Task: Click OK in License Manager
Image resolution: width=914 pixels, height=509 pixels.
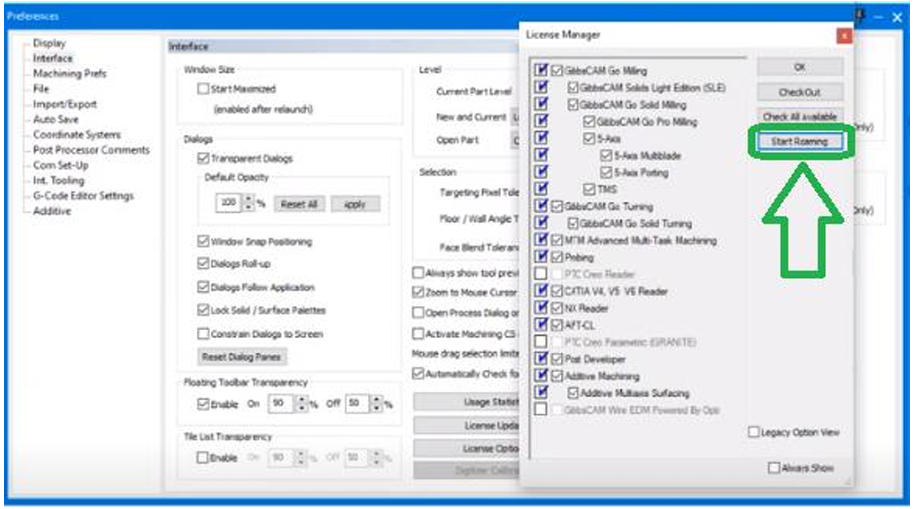Action: click(800, 67)
